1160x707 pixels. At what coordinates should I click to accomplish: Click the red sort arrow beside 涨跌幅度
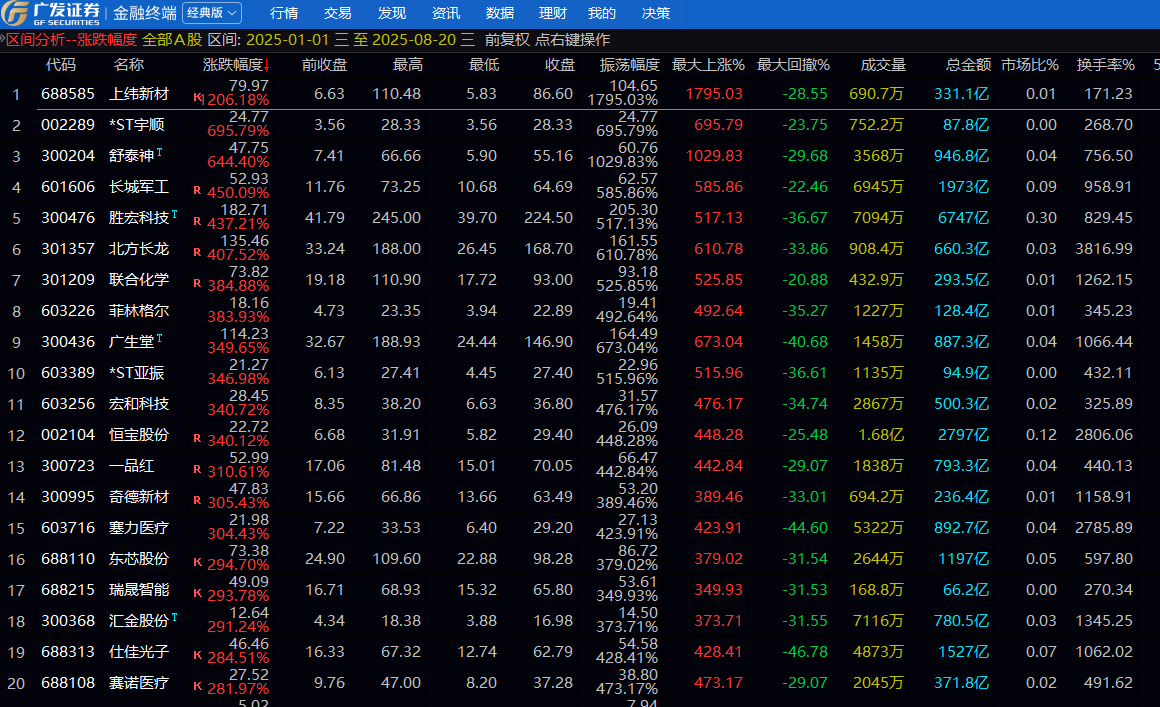[x=266, y=66]
